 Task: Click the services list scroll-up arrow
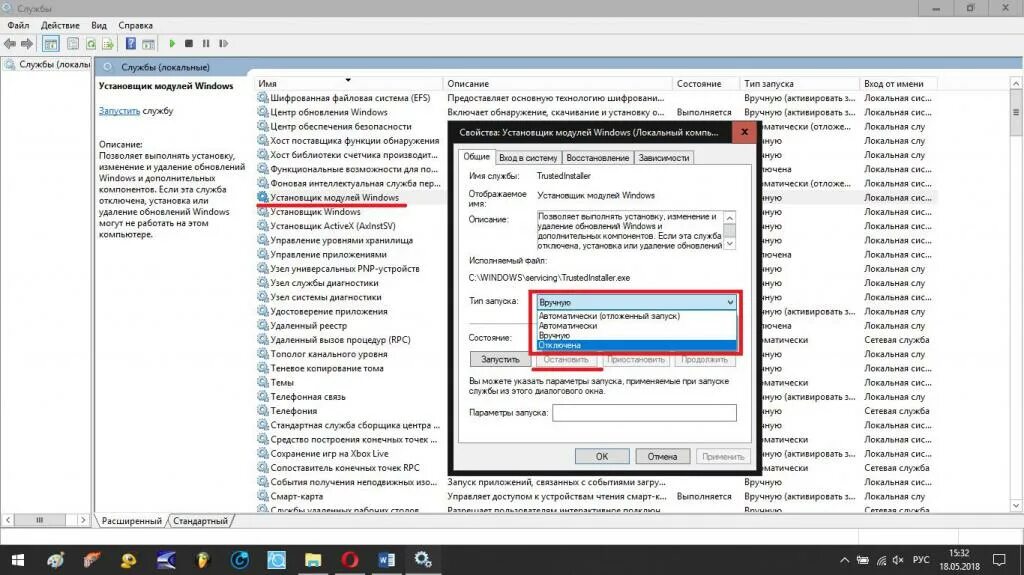pos(1016,84)
